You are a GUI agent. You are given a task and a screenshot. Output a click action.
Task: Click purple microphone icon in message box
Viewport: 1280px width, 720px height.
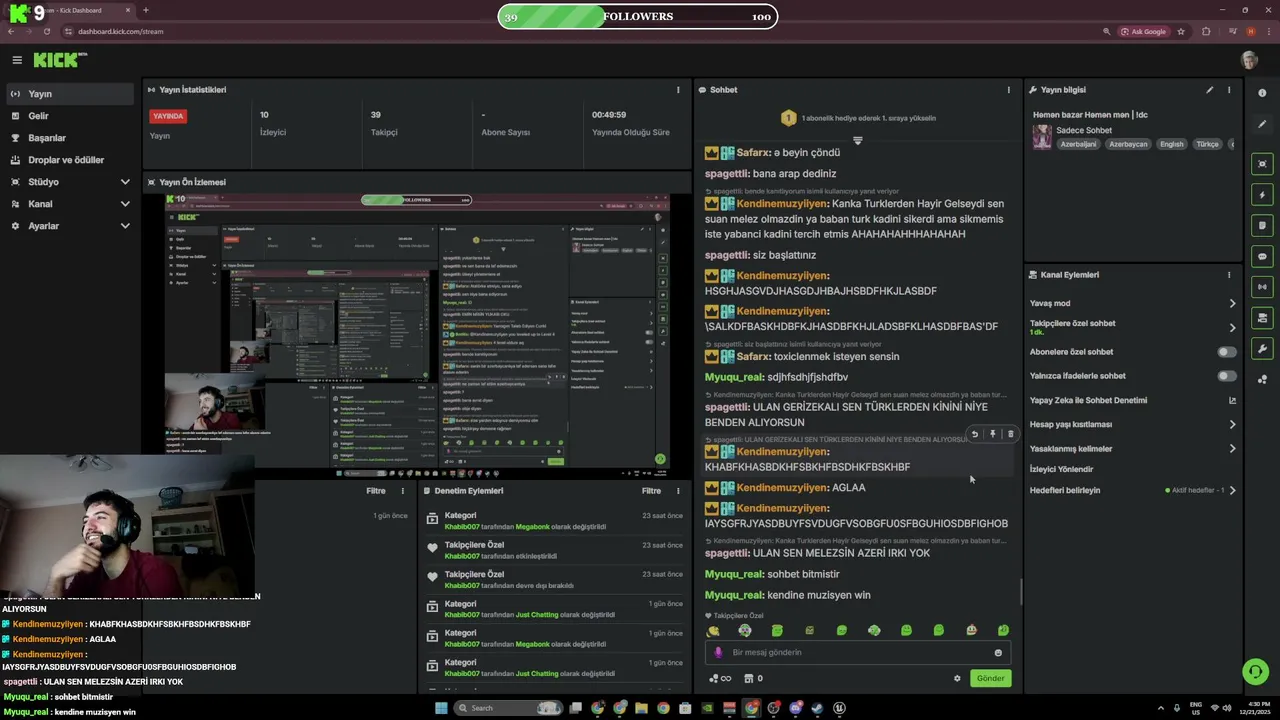pos(718,652)
